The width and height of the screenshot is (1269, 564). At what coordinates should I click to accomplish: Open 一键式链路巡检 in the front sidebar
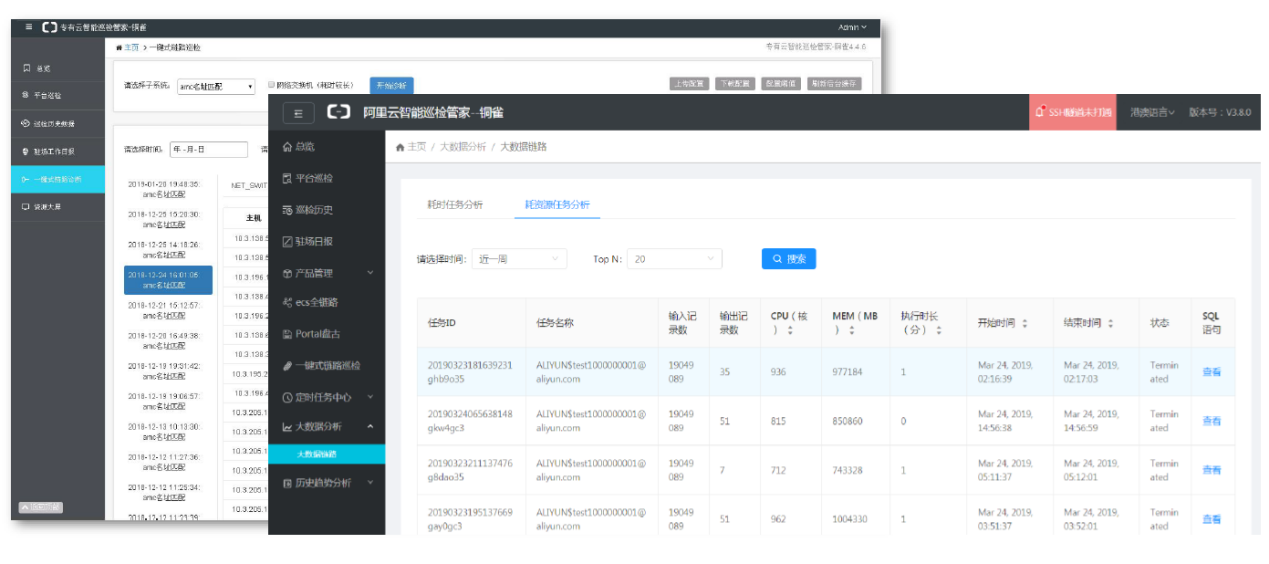321,366
